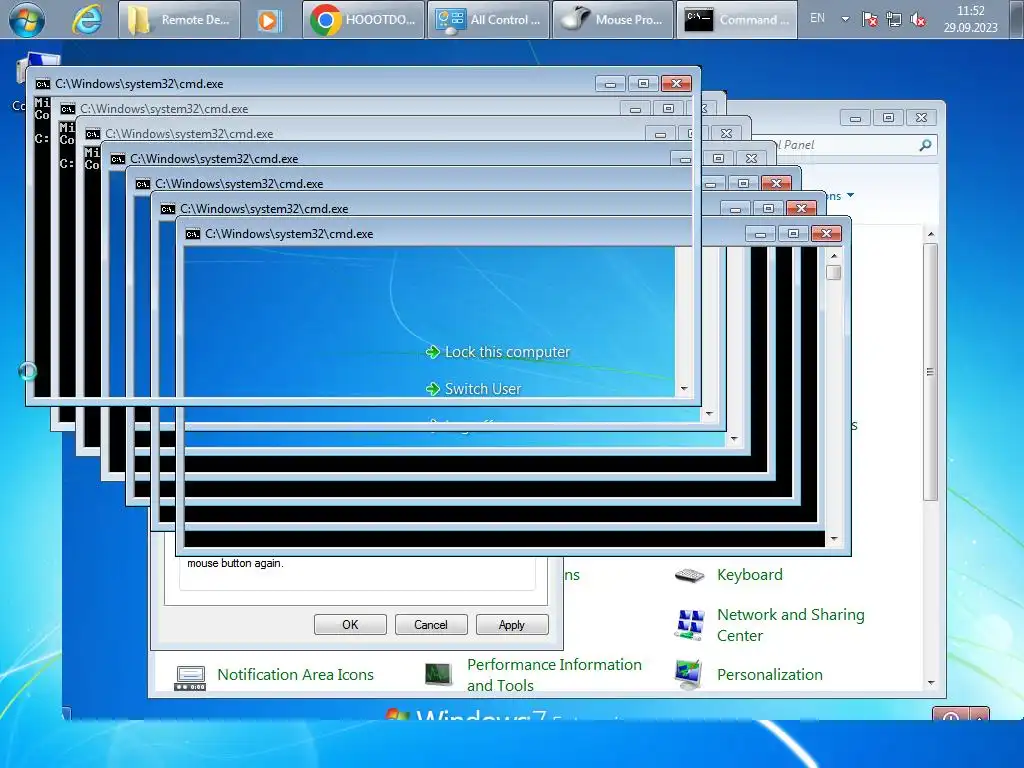Image resolution: width=1024 pixels, height=768 pixels.
Task: Switch to All Control Panel taskbar button
Action: click(488, 20)
